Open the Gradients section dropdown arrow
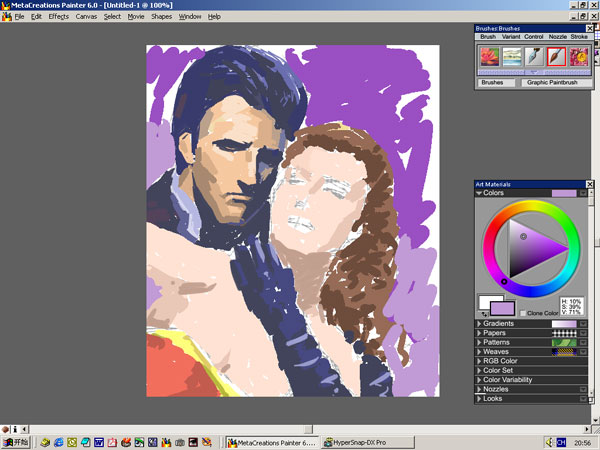600x450 pixels. pos(583,324)
